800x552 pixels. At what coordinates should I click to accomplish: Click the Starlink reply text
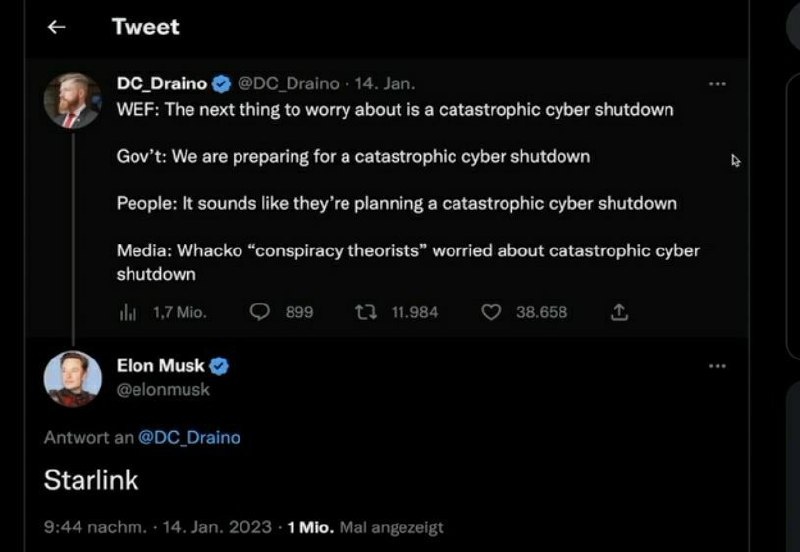click(x=91, y=480)
